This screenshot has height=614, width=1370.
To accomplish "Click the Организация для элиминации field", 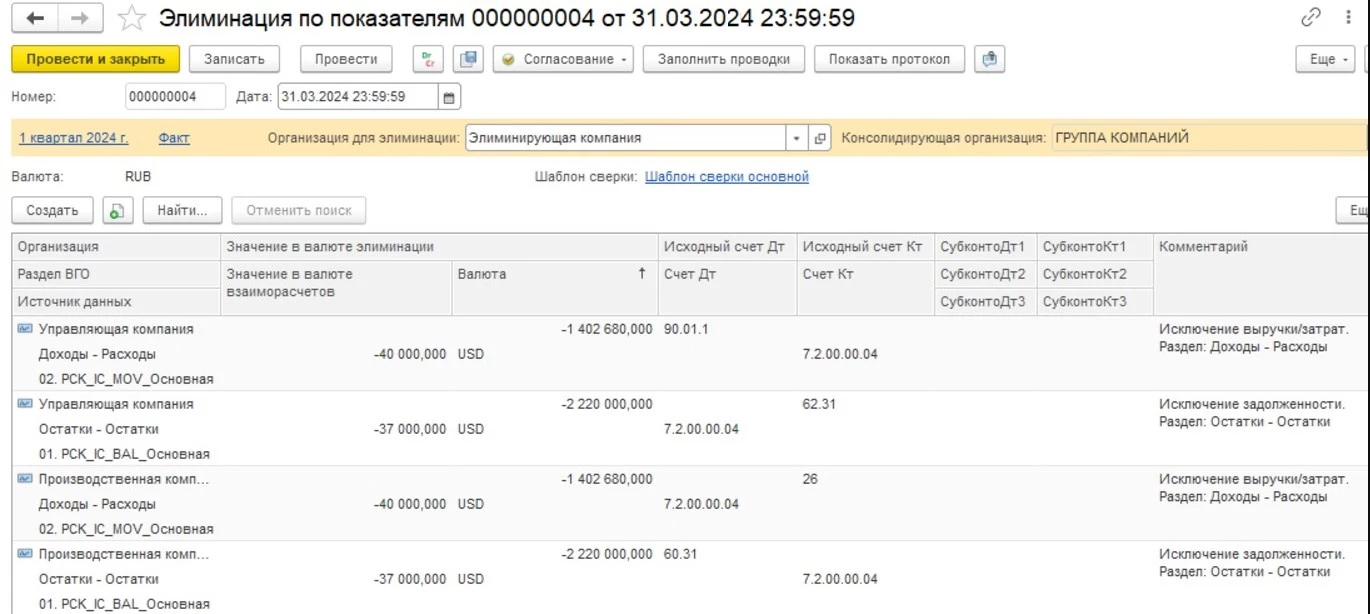I will click(x=626, y=138).
